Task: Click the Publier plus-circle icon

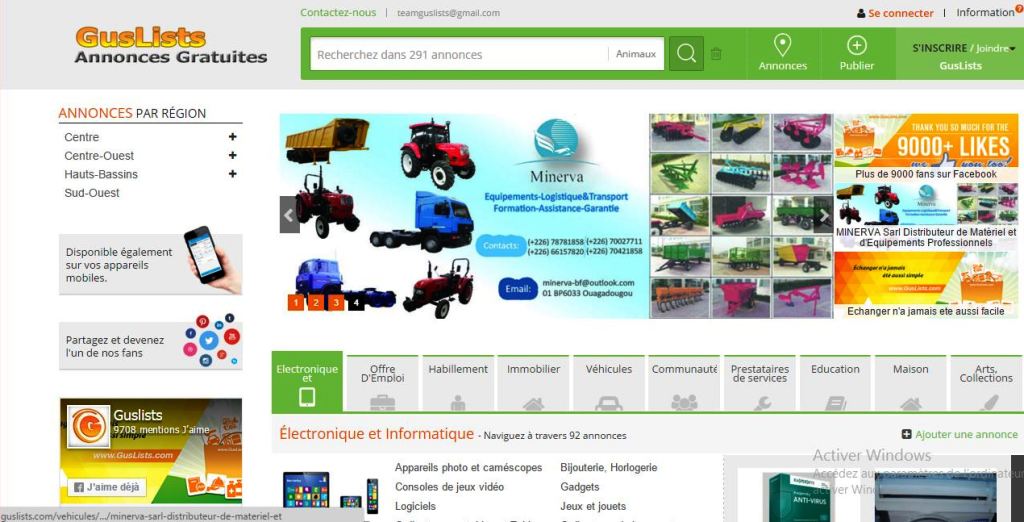Action: 856,45
